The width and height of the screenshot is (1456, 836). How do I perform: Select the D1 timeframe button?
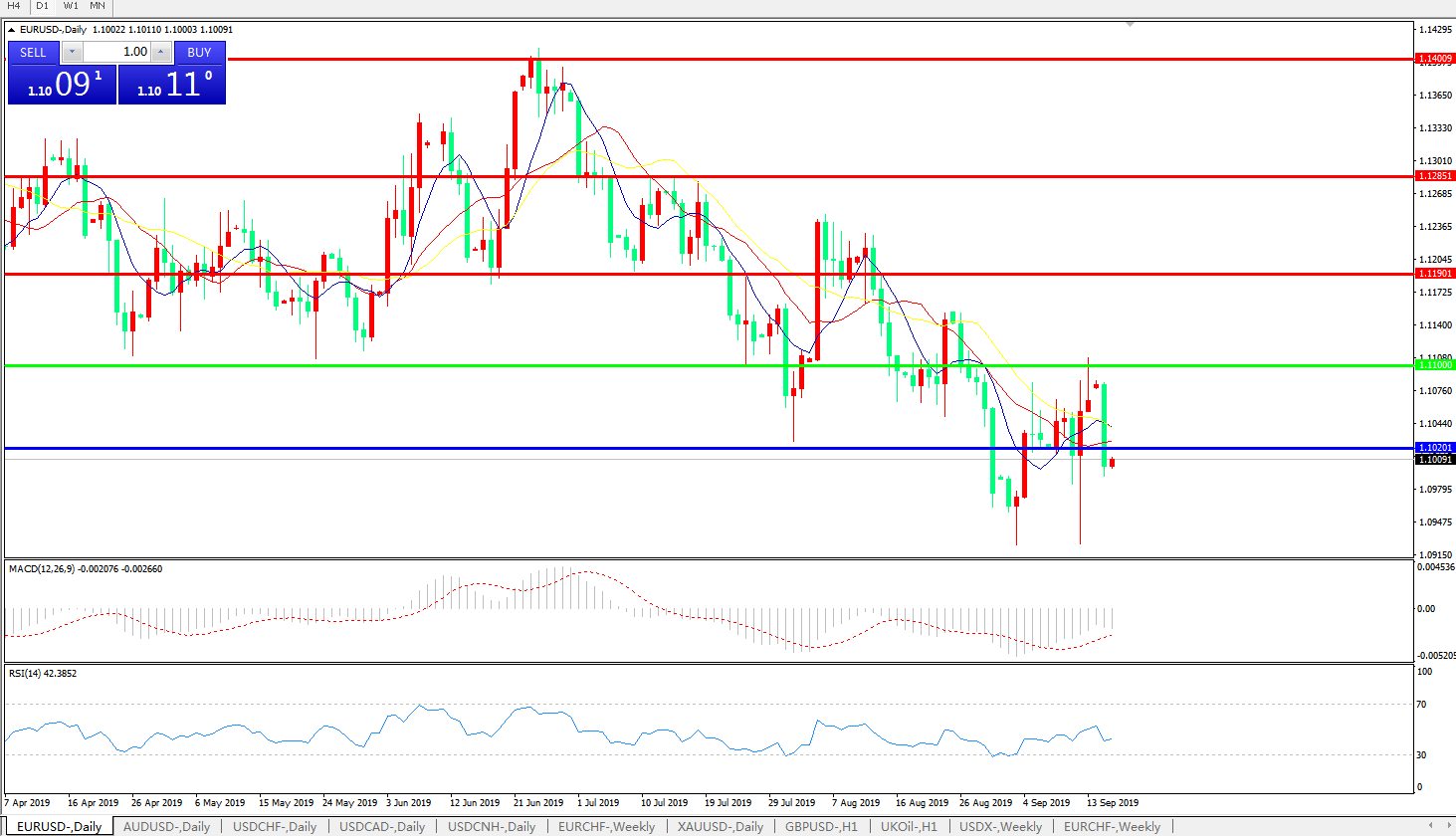tap(42, 6)
